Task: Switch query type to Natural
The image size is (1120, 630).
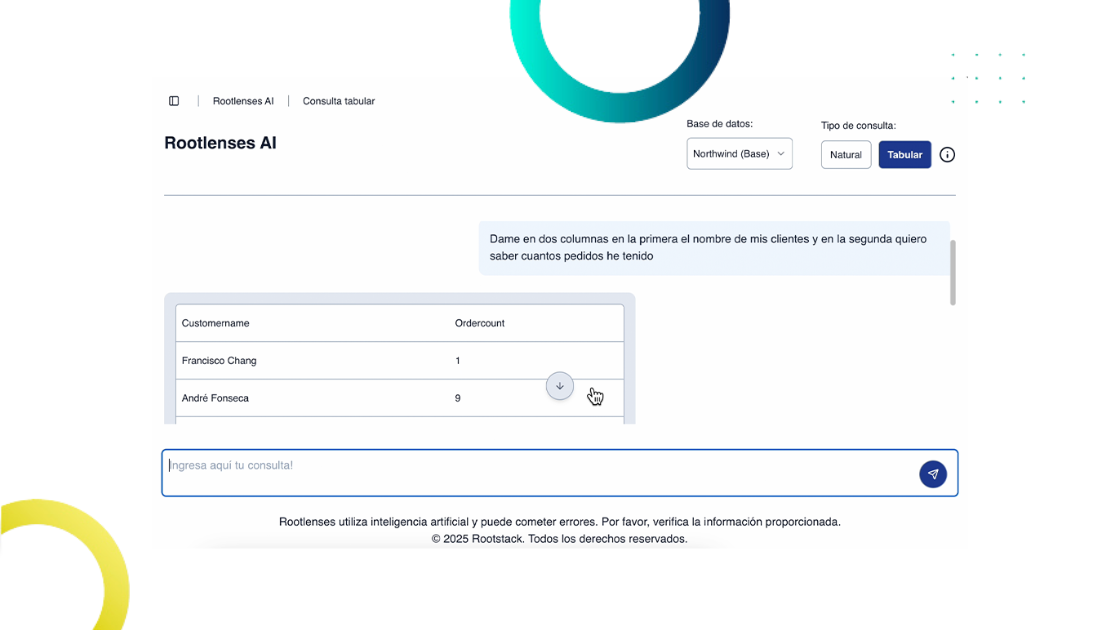Action: (x=846, y=154)
